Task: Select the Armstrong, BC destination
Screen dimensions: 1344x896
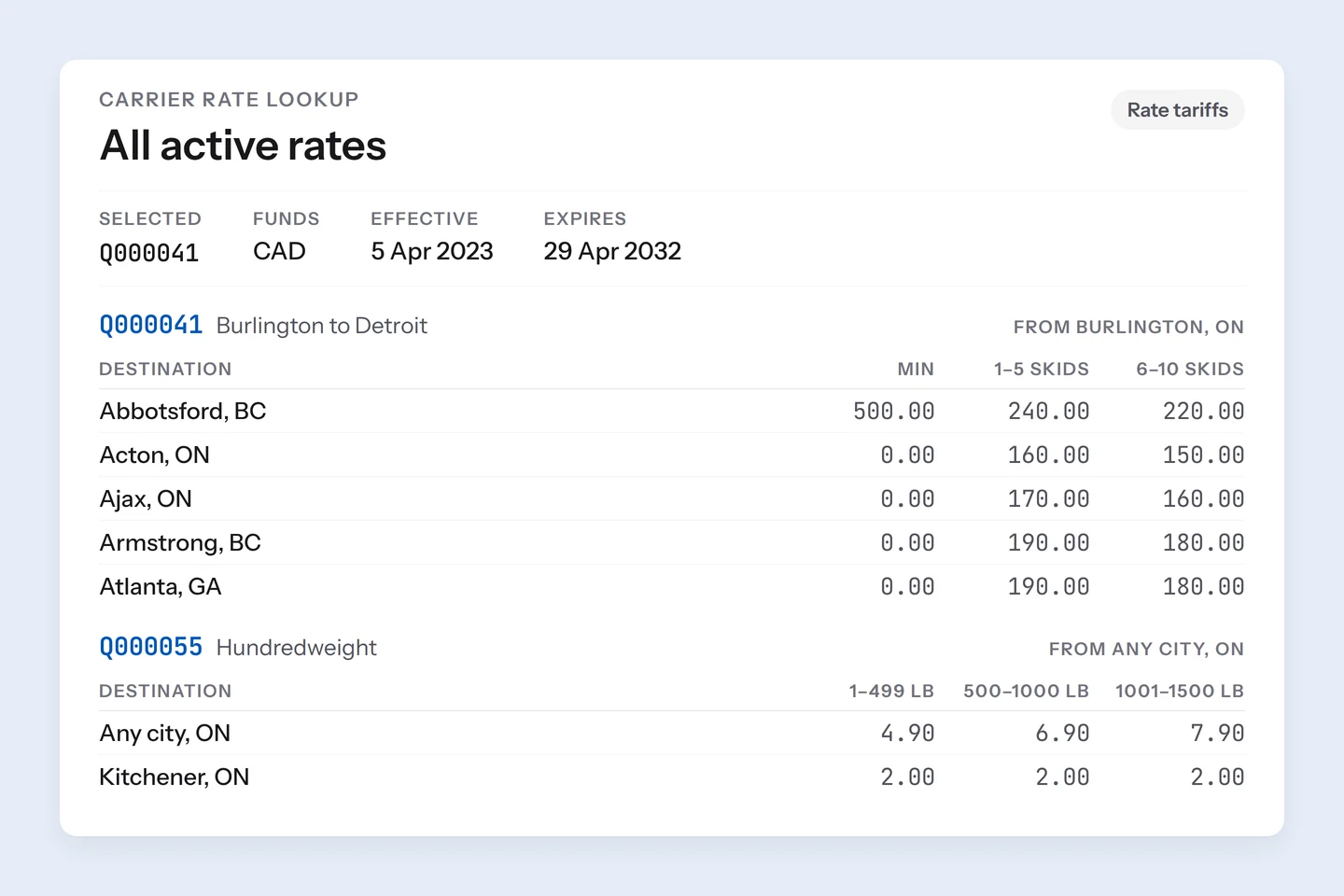Action: click(x=180, y=542)
